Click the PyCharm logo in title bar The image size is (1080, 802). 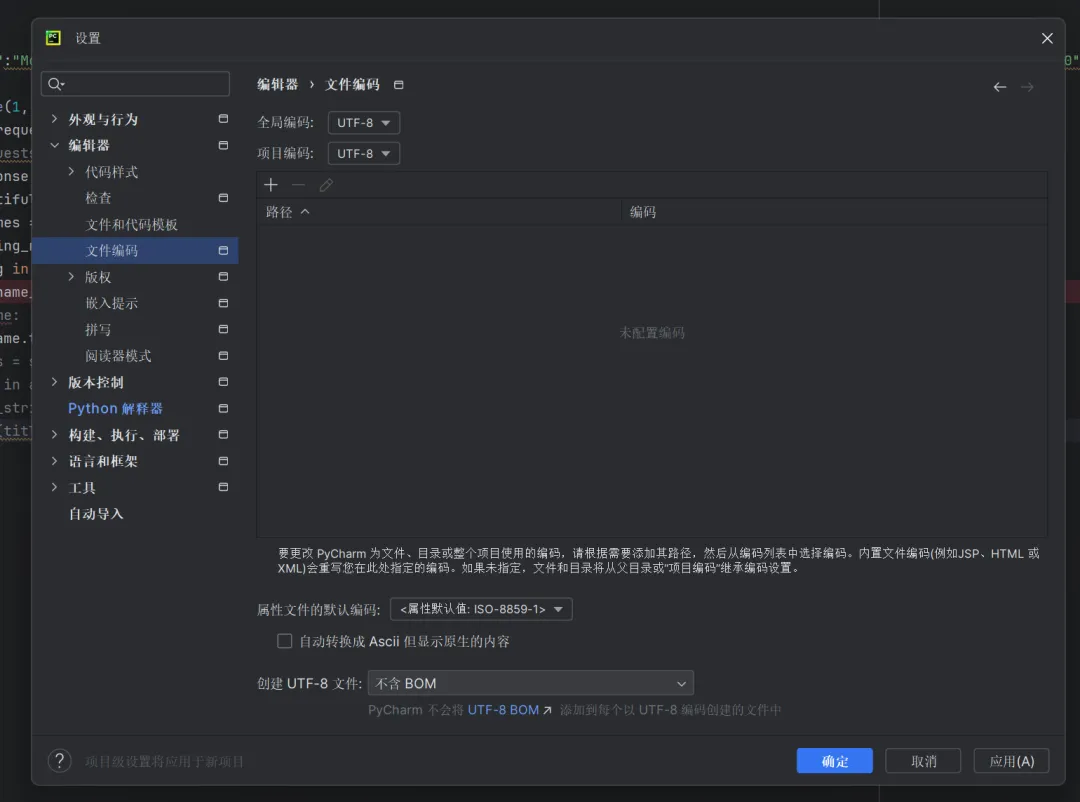53,38
